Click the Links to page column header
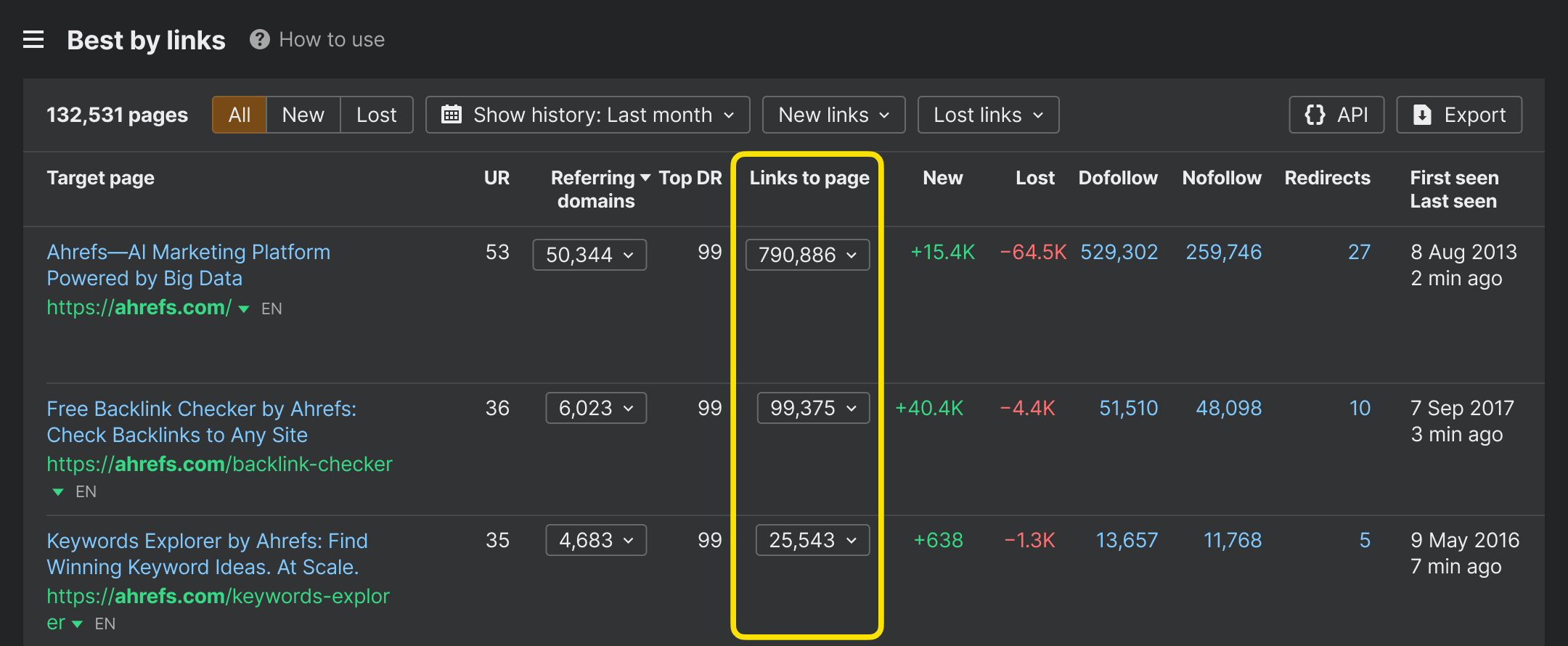 tap(809, 178)
